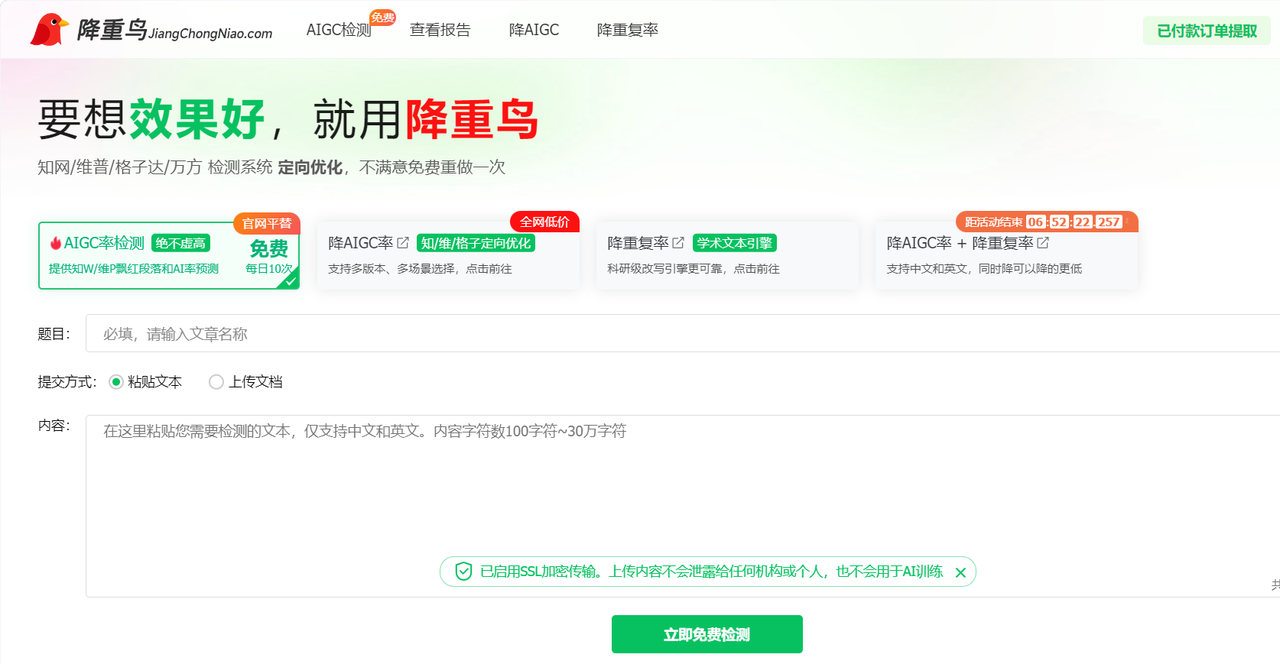Click the 全网低价 red badge
The image size is (1280, 664).
[545, 222]
